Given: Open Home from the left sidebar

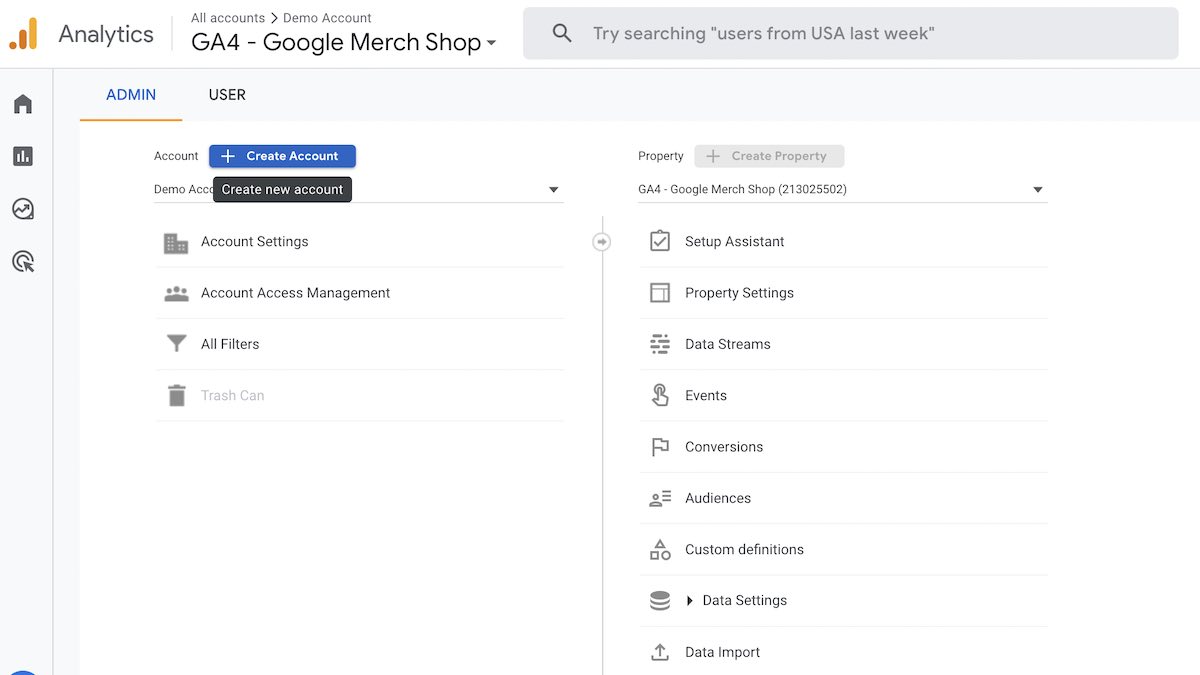Looking at the screenshot, I should tap(23, 104).
